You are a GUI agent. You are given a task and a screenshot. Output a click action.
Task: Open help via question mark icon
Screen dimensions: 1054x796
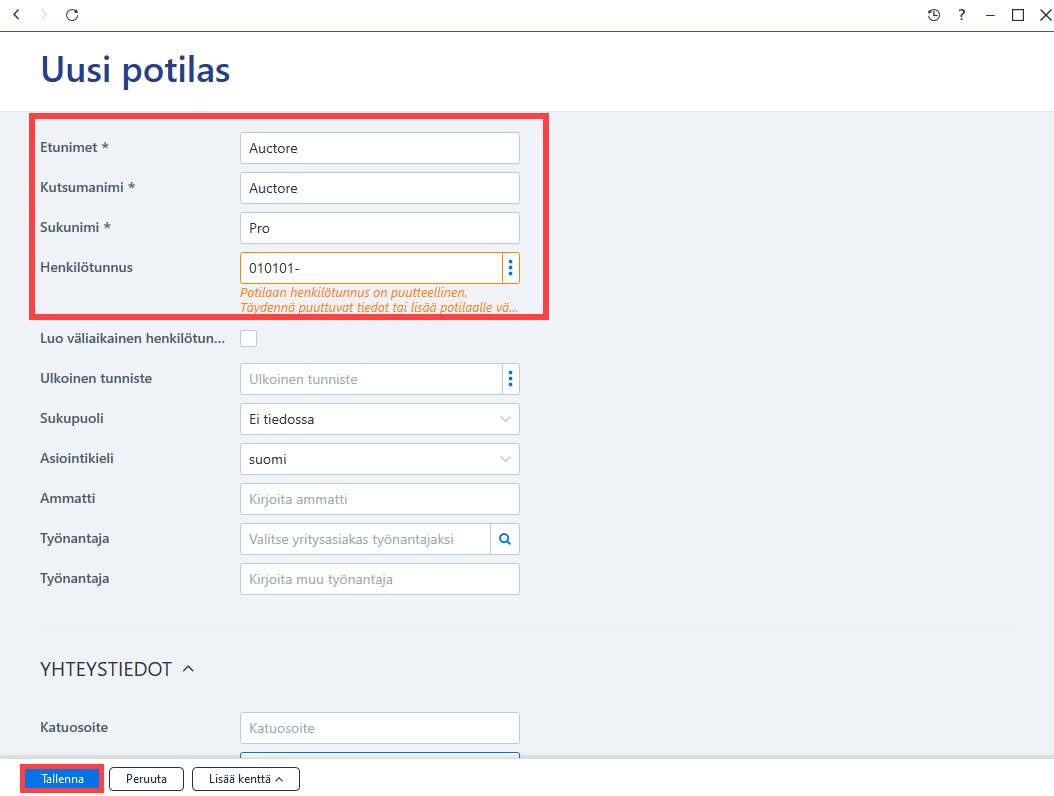962,15
